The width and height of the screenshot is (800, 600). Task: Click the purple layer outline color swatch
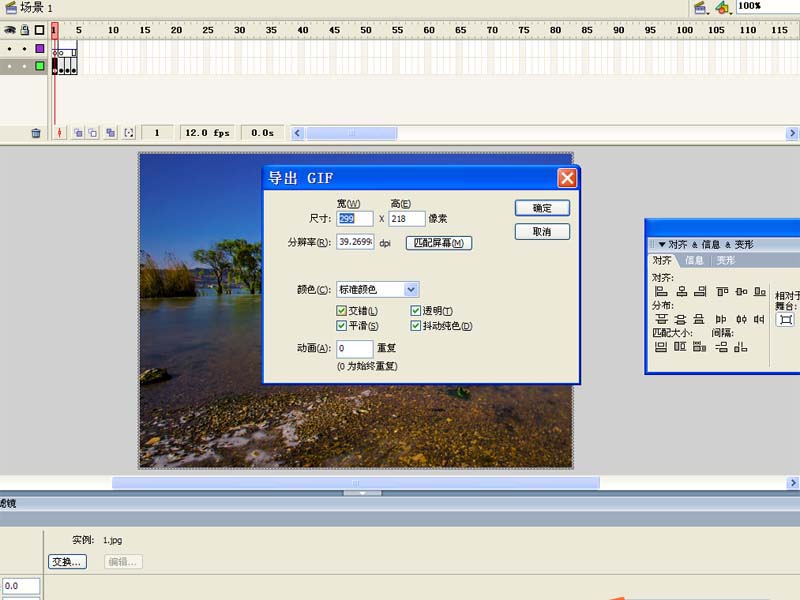[x=39, y=48]
